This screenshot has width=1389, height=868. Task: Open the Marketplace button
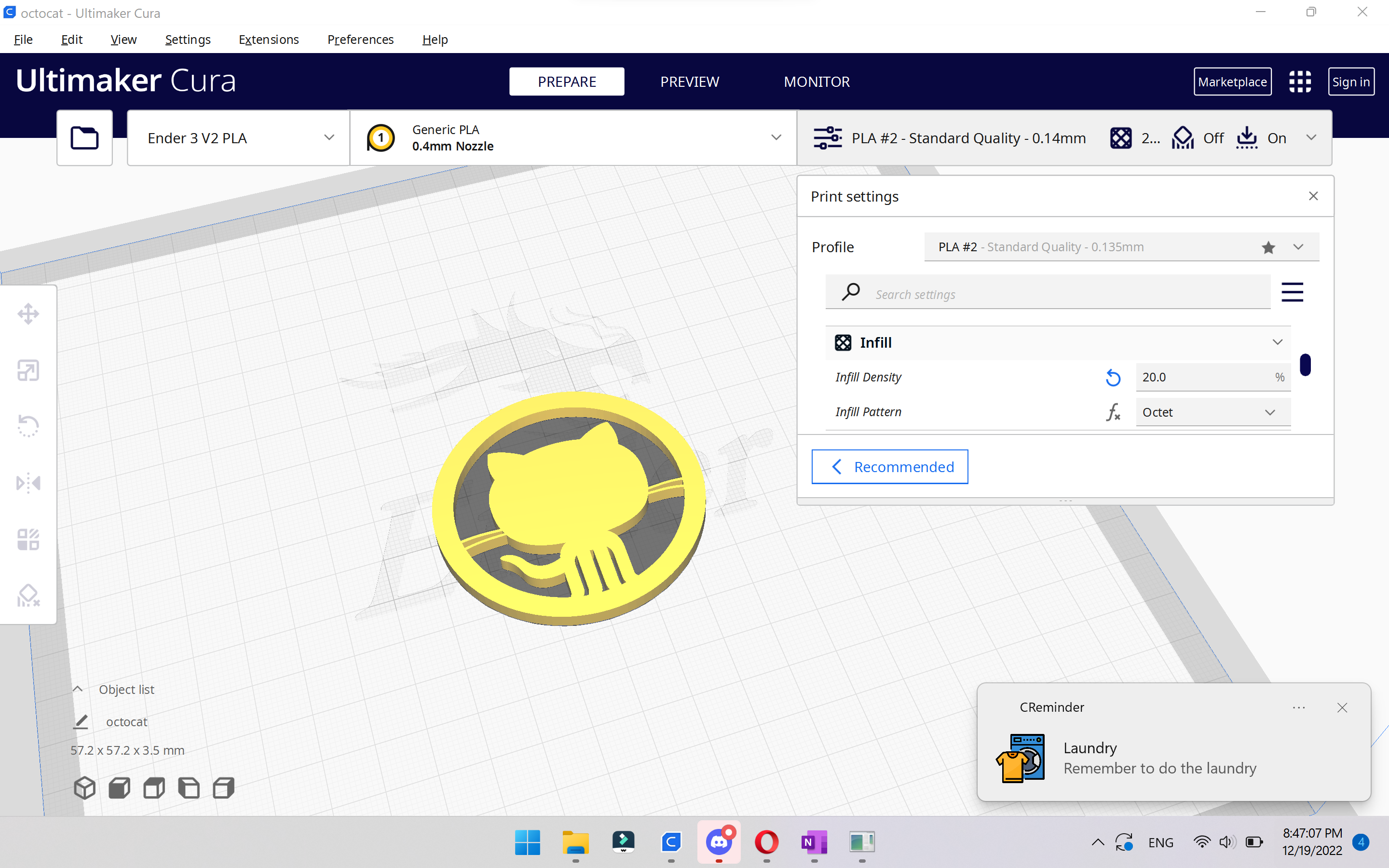coord(1232,81)
